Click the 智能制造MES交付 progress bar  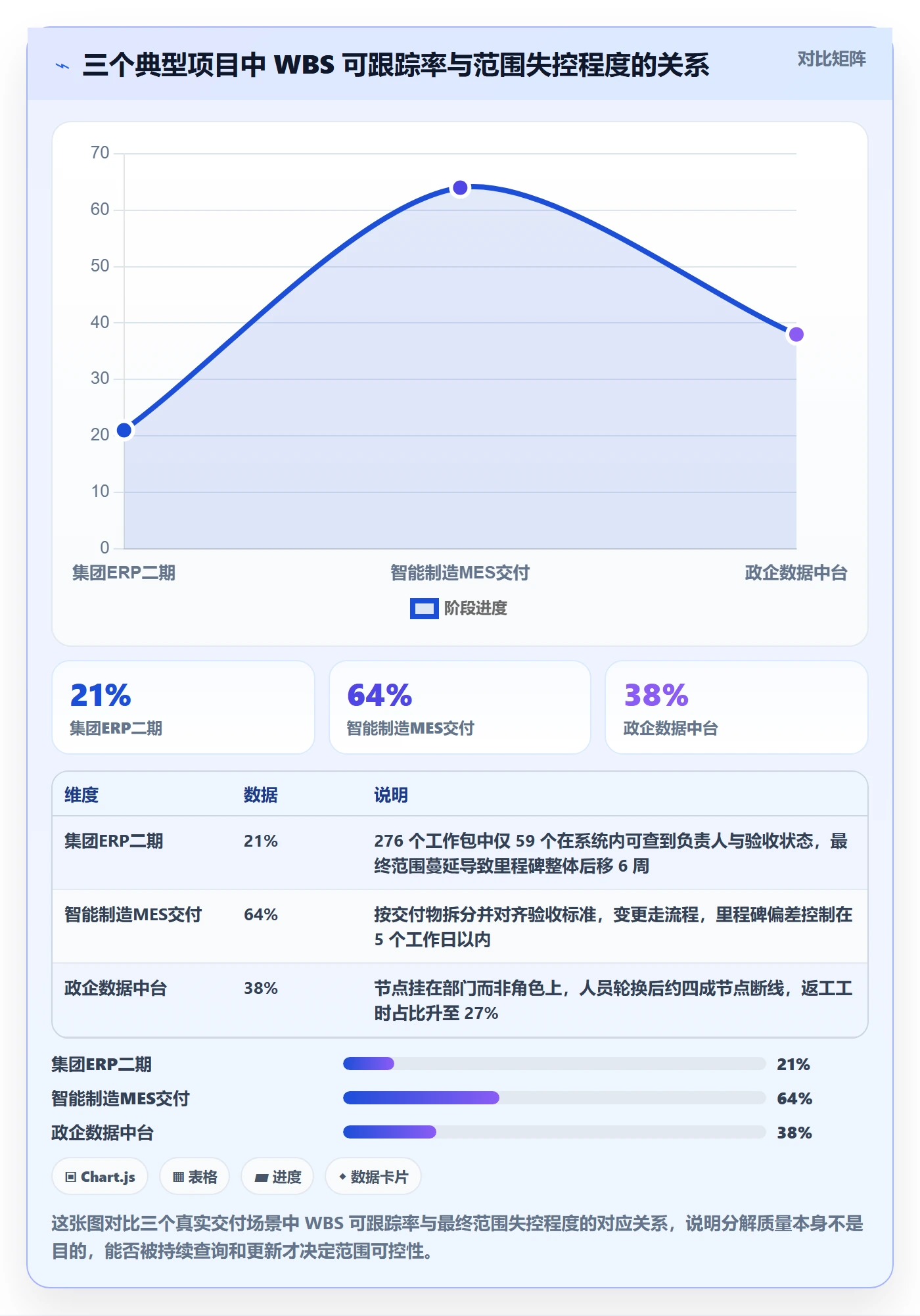(554, 1098)
